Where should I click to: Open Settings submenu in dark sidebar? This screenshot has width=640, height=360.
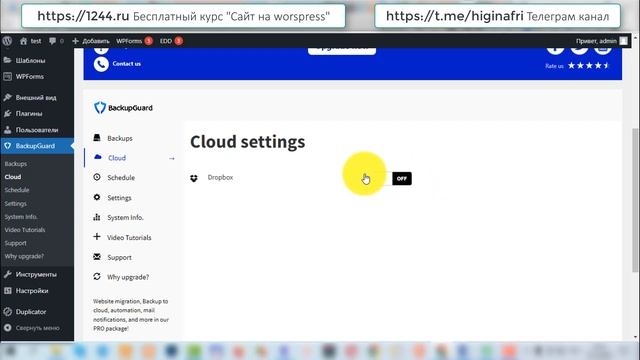pyautogui.click(x=16, y=203)
